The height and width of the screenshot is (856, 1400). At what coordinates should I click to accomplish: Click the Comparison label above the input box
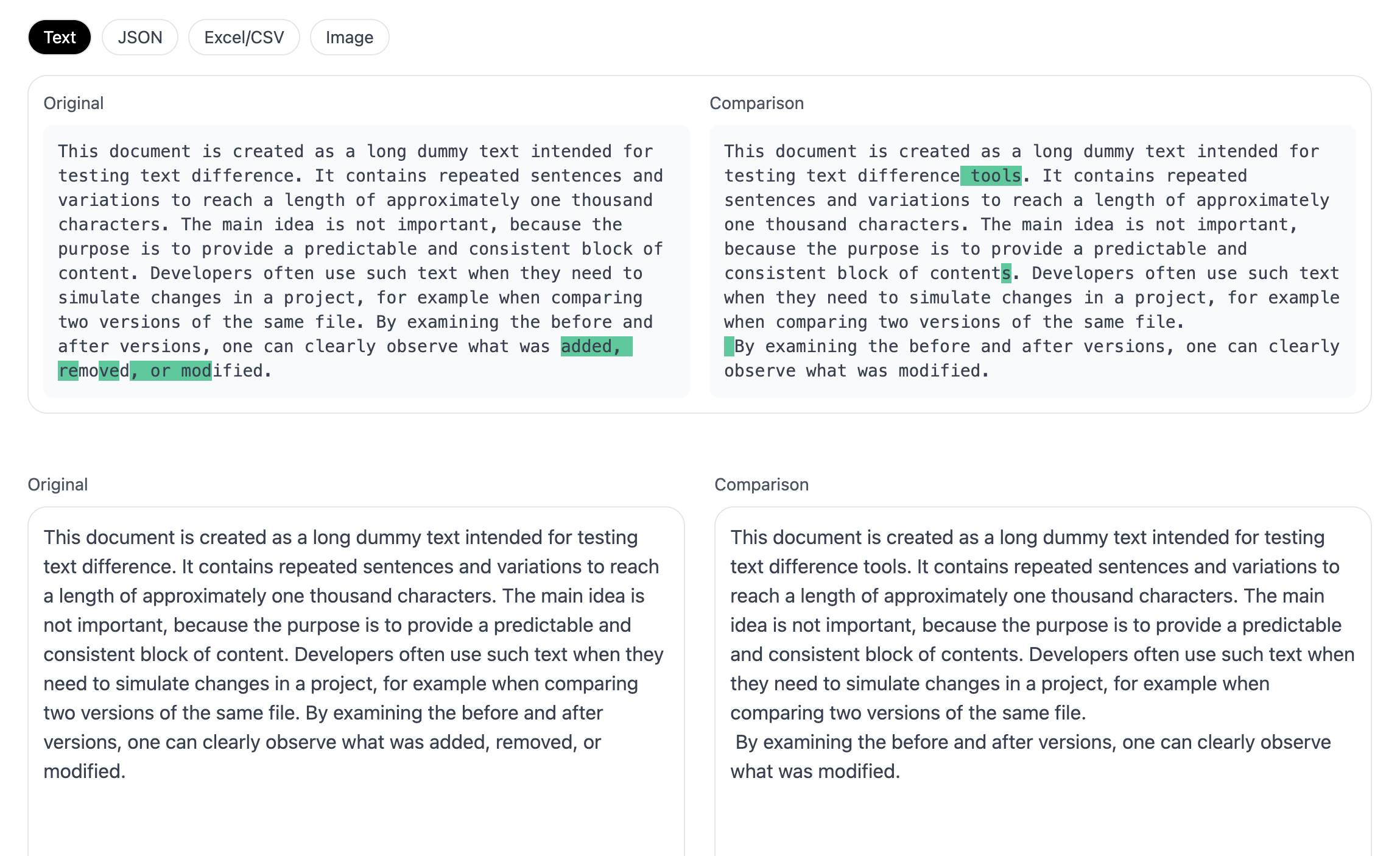click(761, 485)
